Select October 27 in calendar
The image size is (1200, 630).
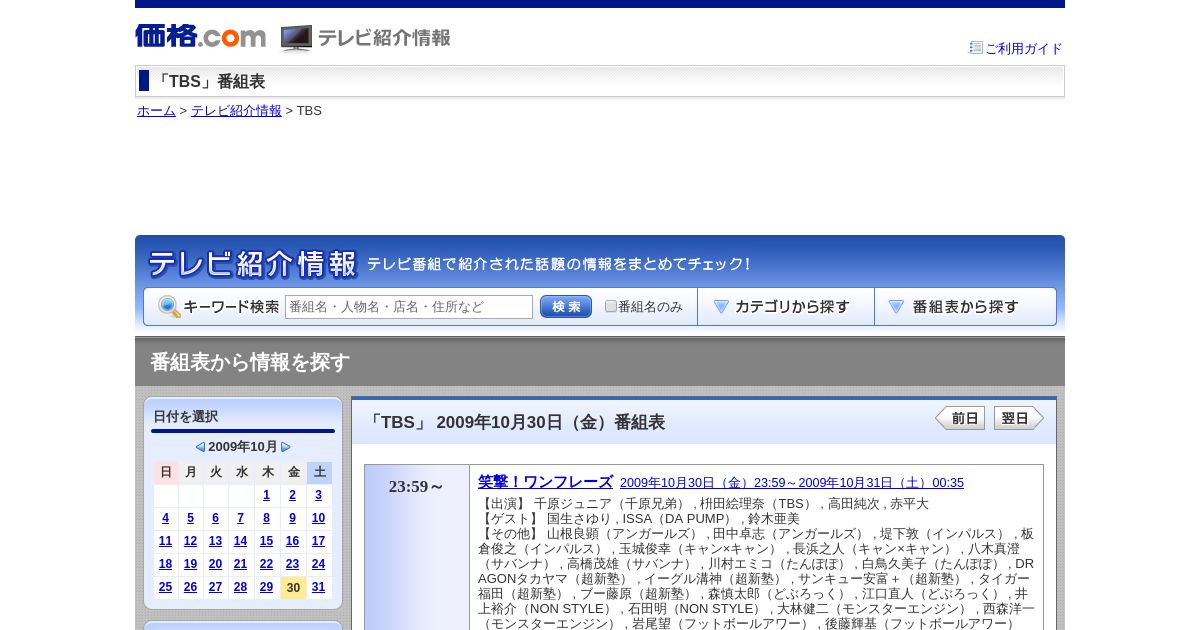tap(216, 587)
